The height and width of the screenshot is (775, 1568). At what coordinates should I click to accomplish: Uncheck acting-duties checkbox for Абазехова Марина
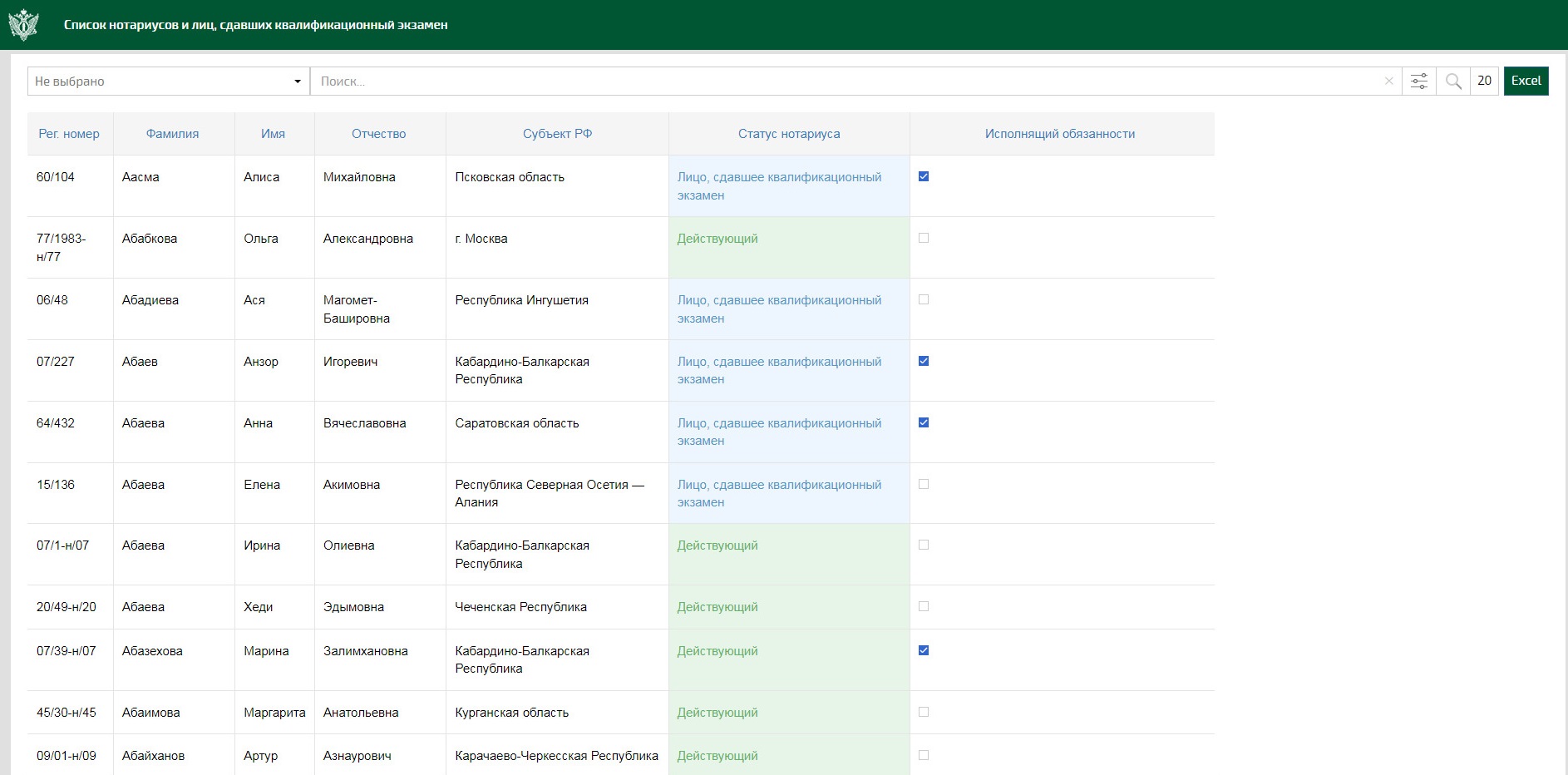coord(924,650)
